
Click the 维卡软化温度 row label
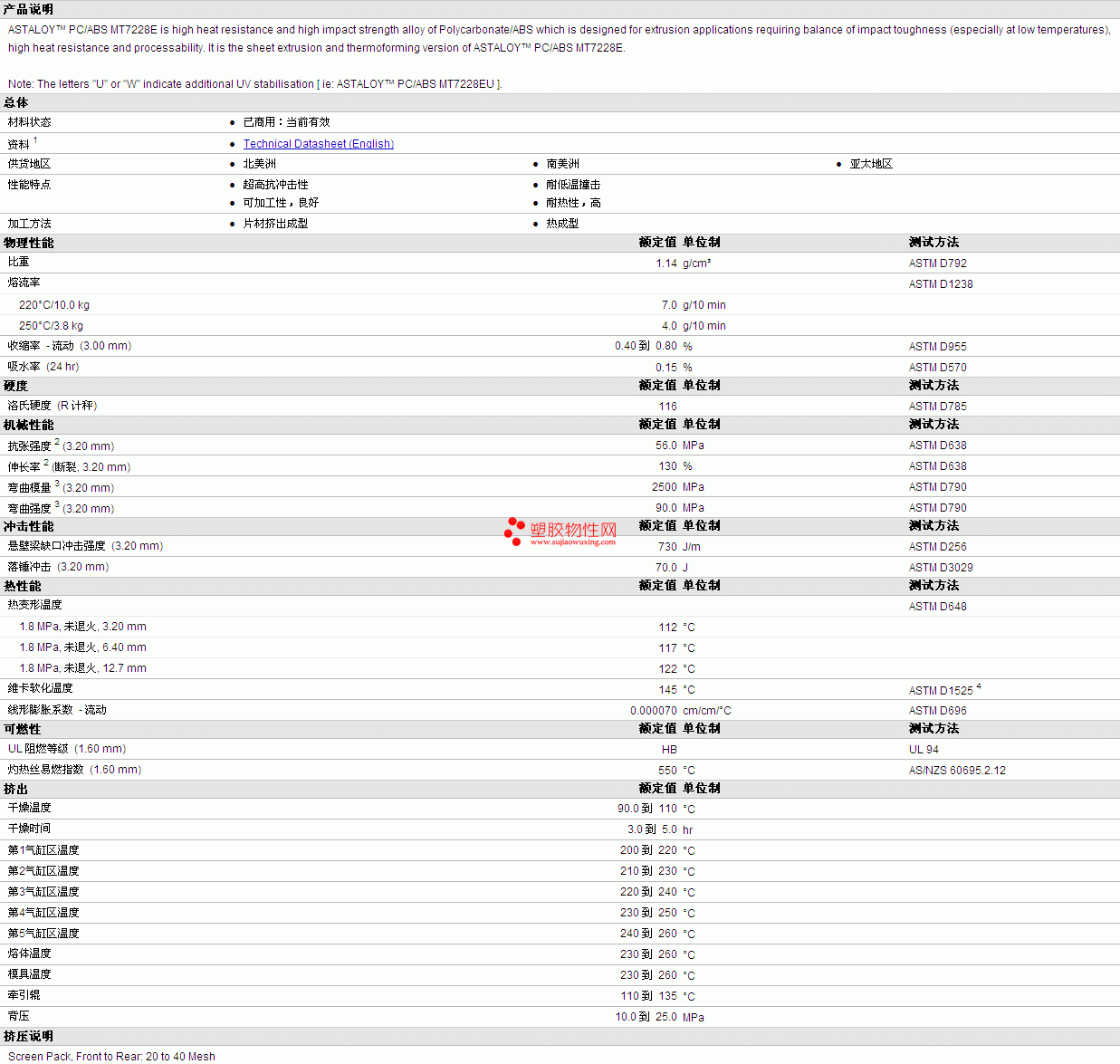pos(41,688)
